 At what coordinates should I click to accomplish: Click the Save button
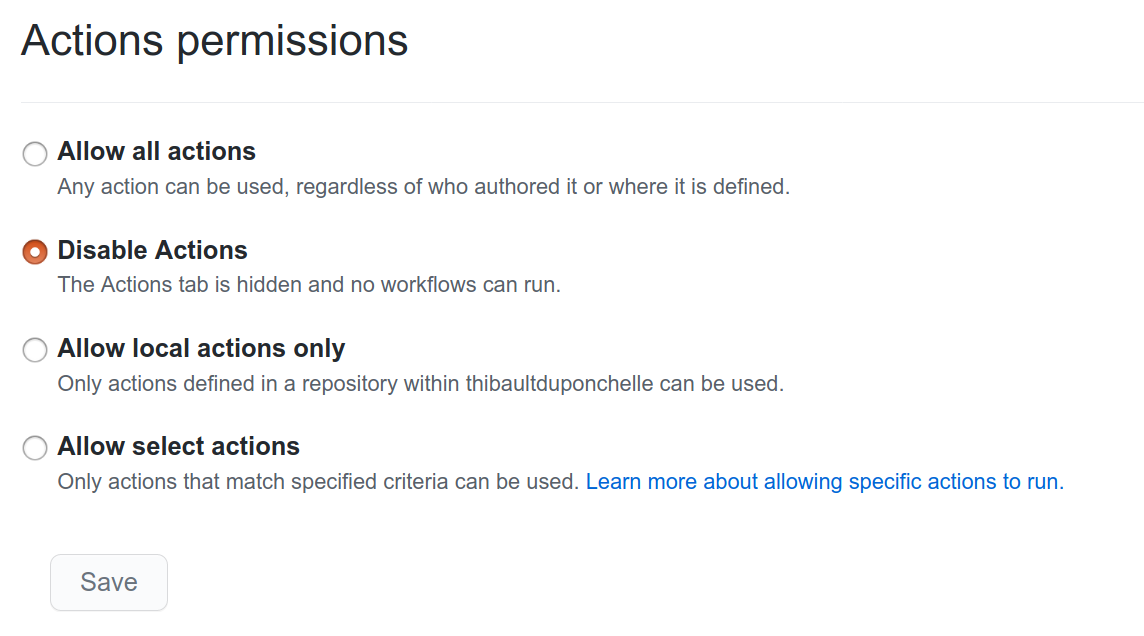[109, 582]
